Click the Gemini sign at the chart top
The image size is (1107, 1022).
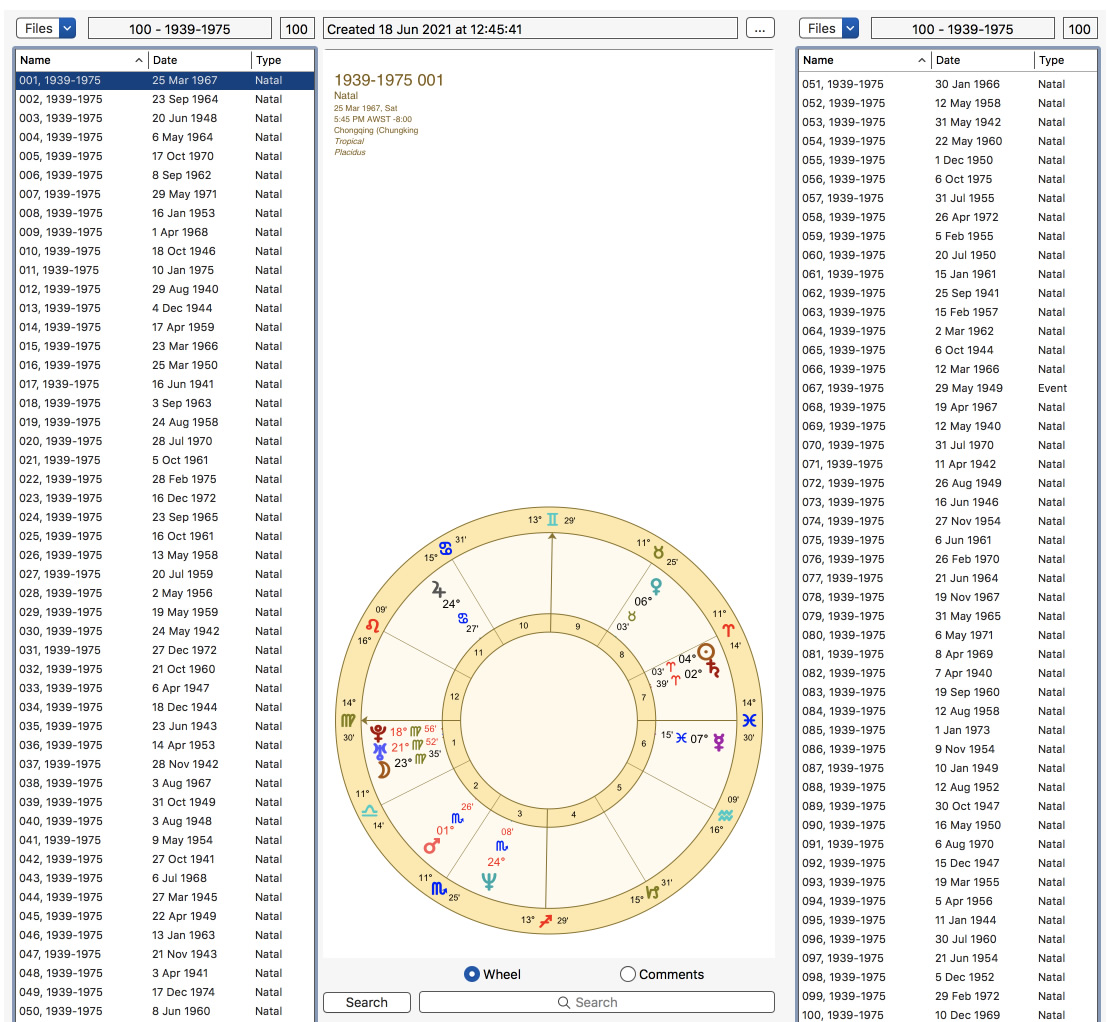click(552, 519)
